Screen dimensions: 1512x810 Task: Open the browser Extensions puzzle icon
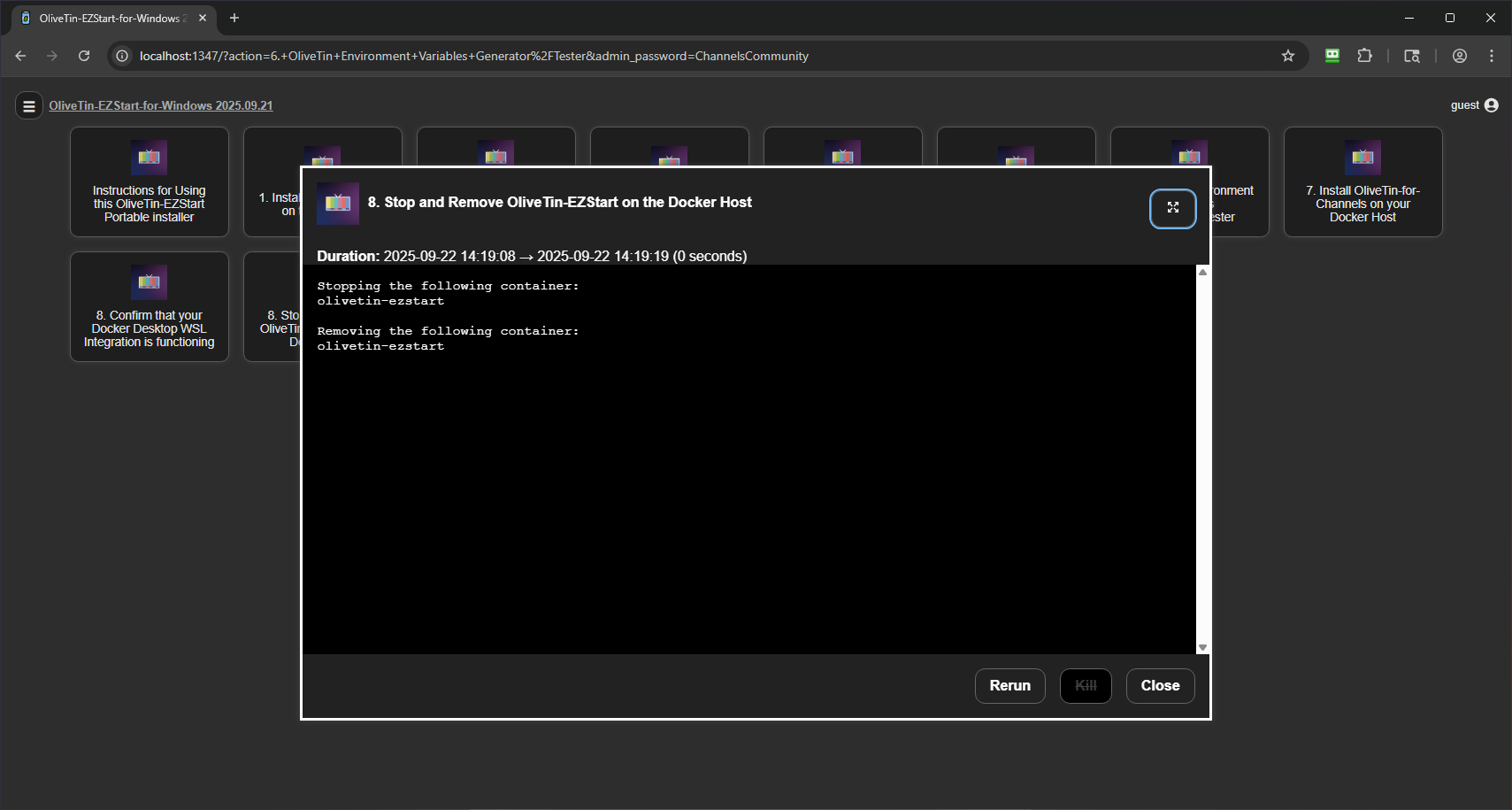[x=1364, y=56]
